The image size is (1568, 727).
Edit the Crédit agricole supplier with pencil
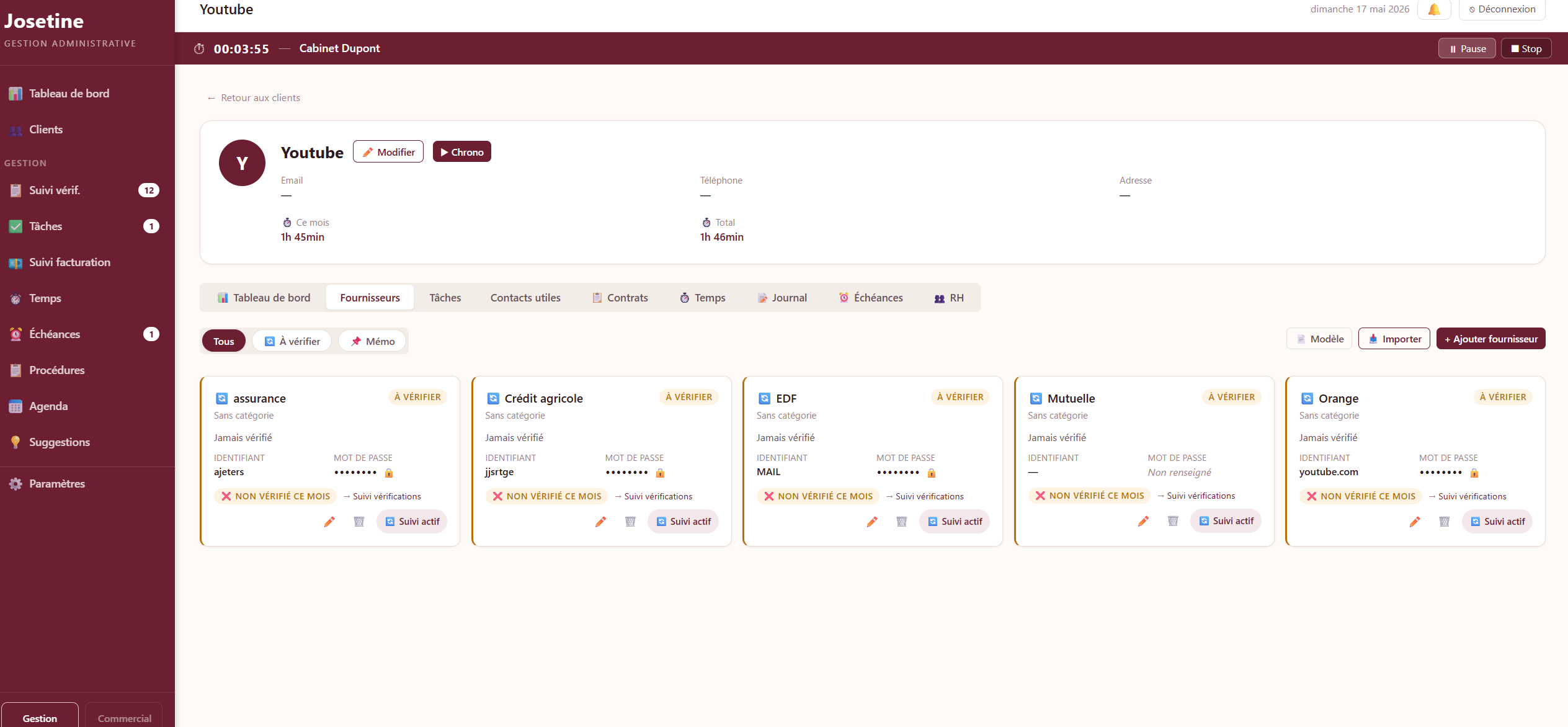pos(600,522)
